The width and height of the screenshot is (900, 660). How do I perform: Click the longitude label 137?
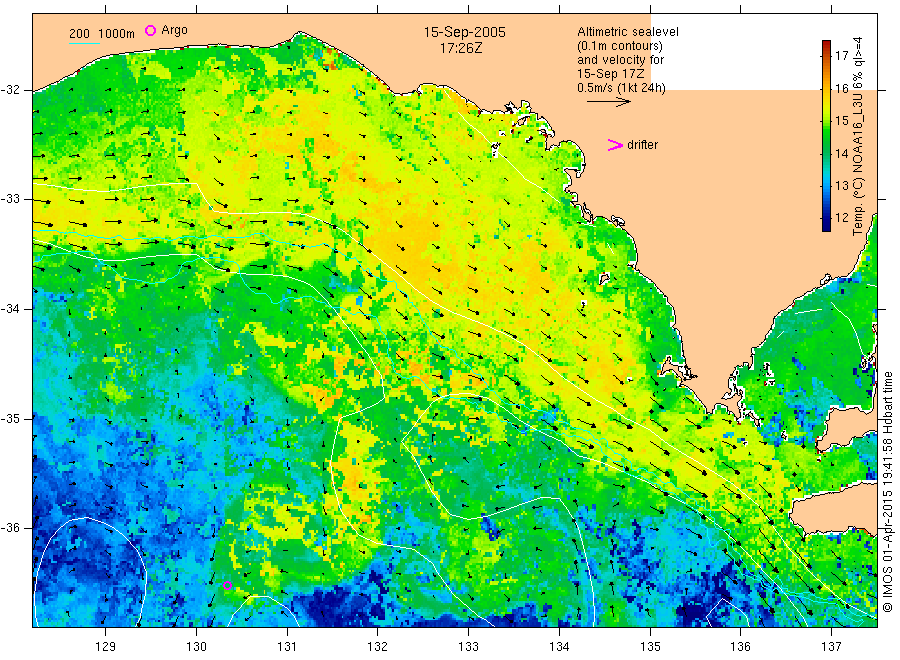(831, 646)
